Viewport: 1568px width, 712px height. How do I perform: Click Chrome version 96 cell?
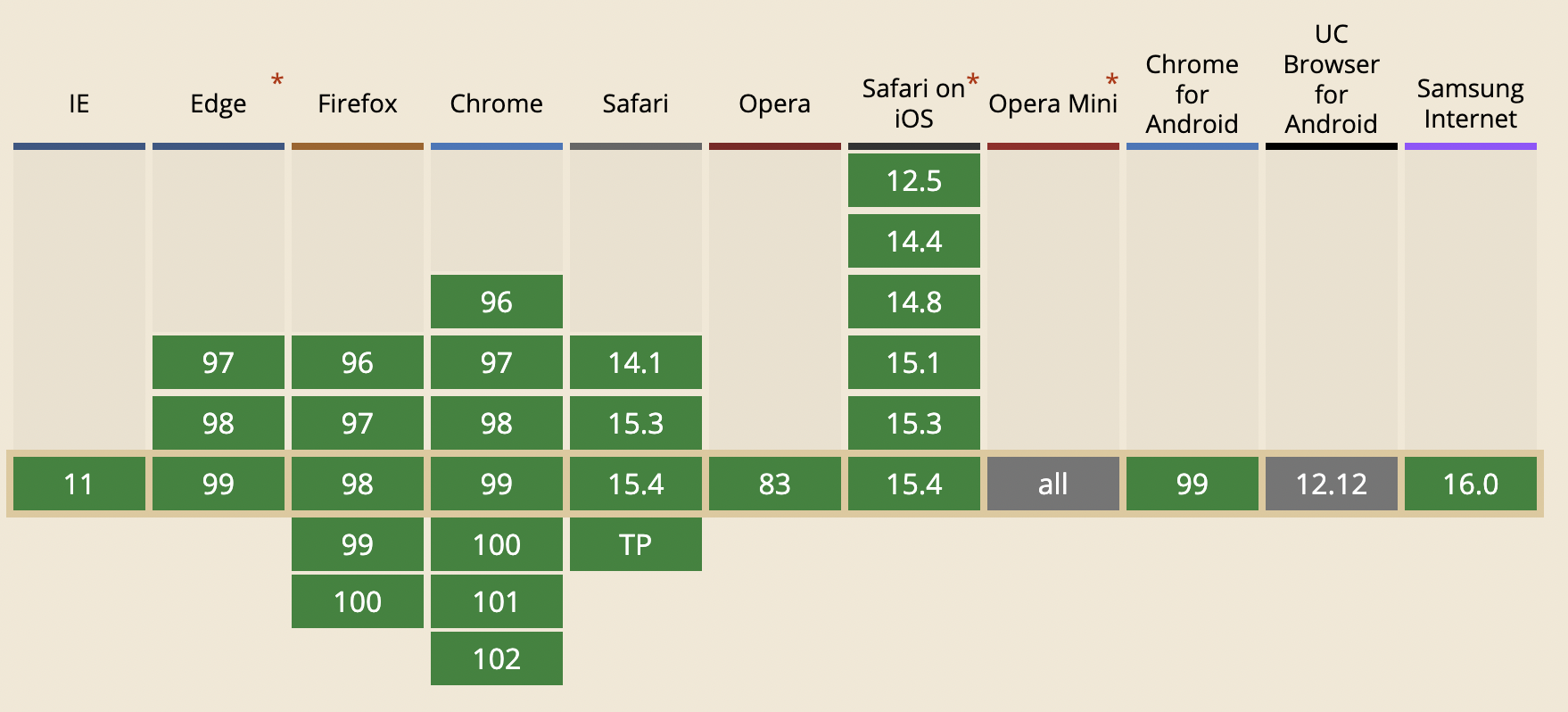[497, 302]
